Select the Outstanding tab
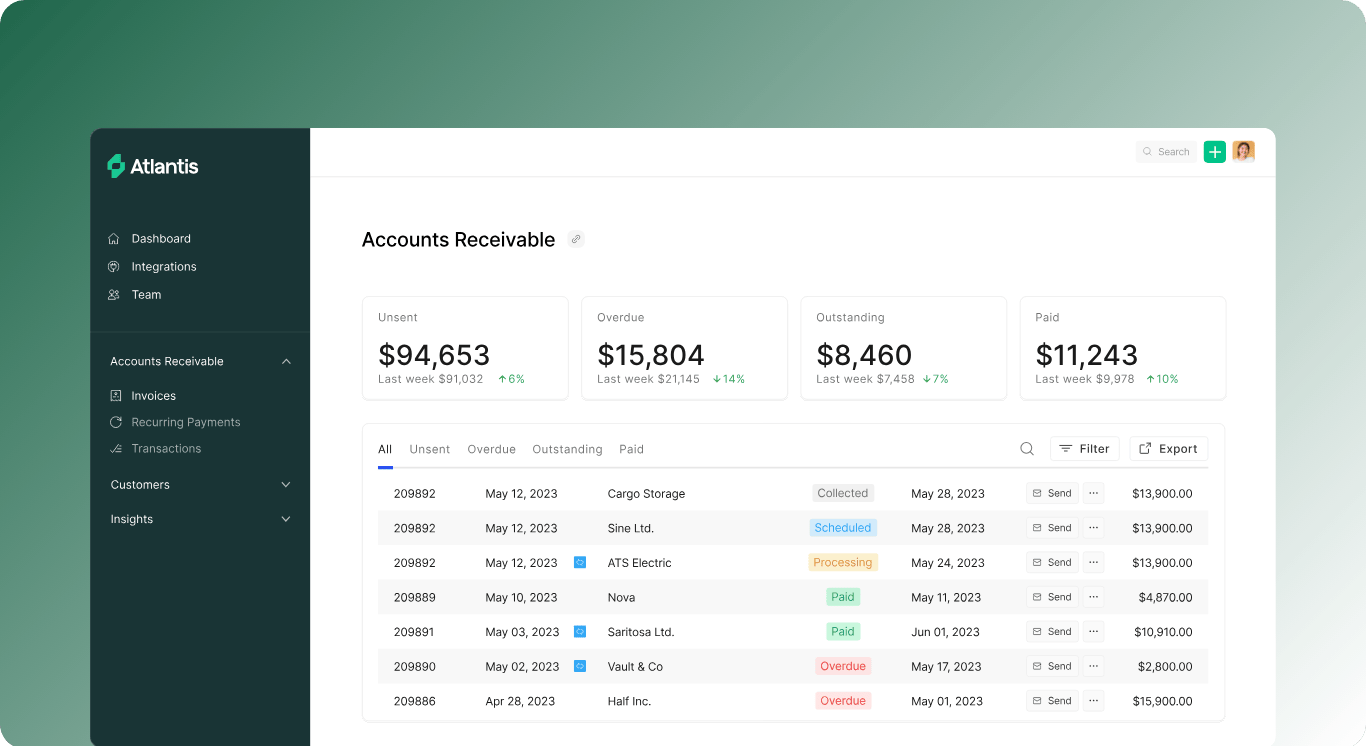The height and width of the screenshot is (746, 1366). [x=567, y=450]
